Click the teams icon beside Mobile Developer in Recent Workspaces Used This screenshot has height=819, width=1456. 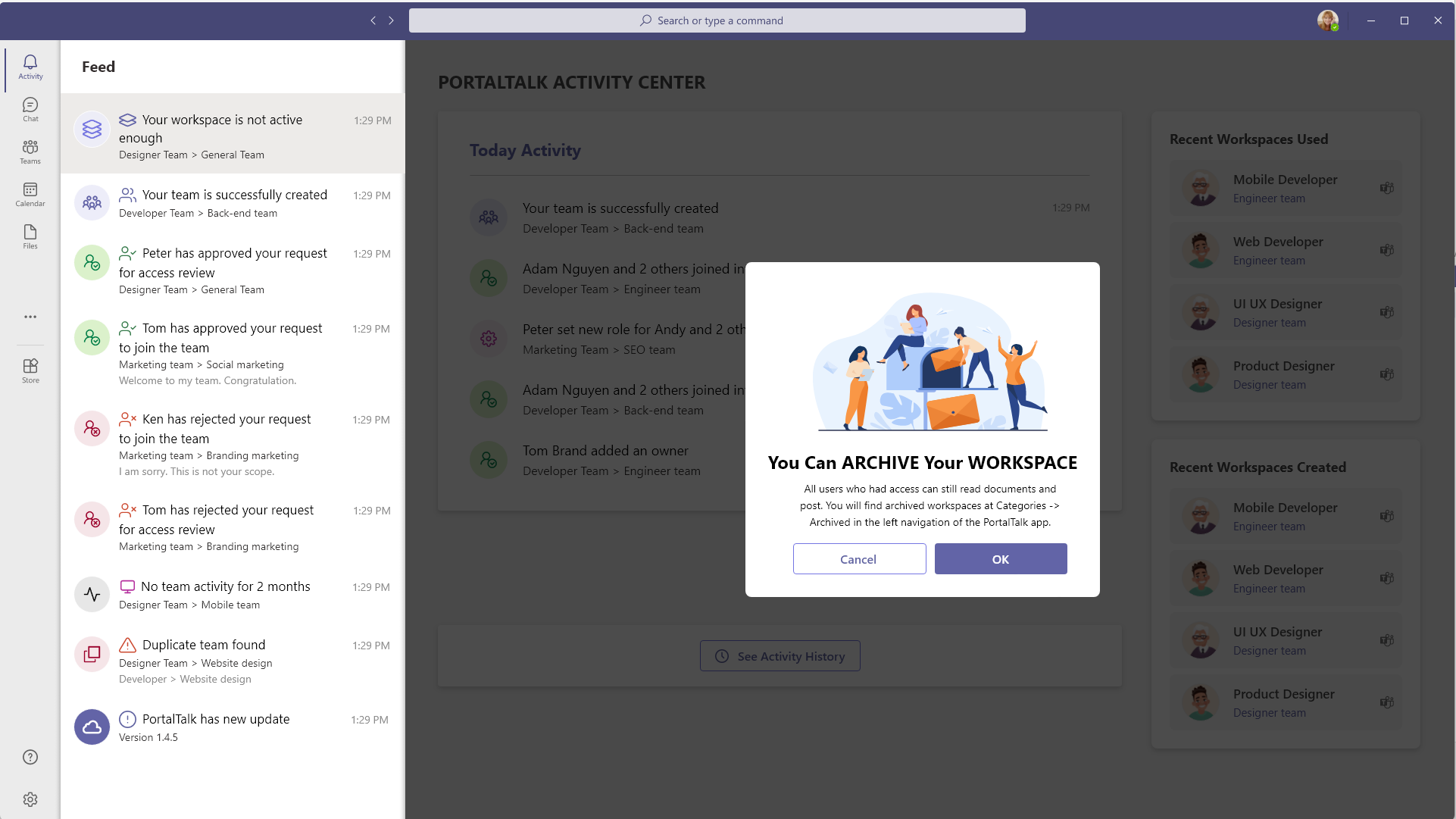[x=1387, y=188]
